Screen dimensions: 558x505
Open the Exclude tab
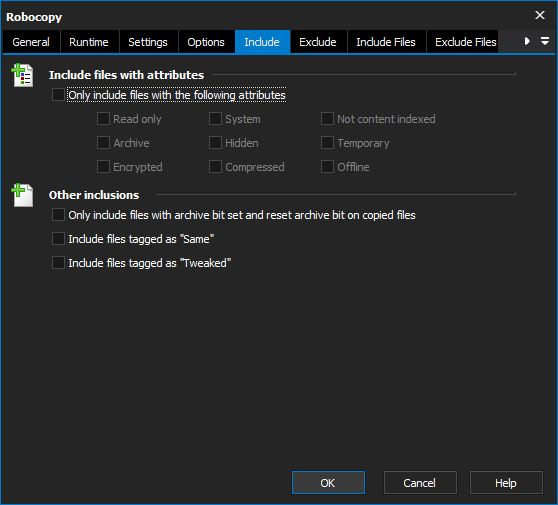tap(318, 42)
